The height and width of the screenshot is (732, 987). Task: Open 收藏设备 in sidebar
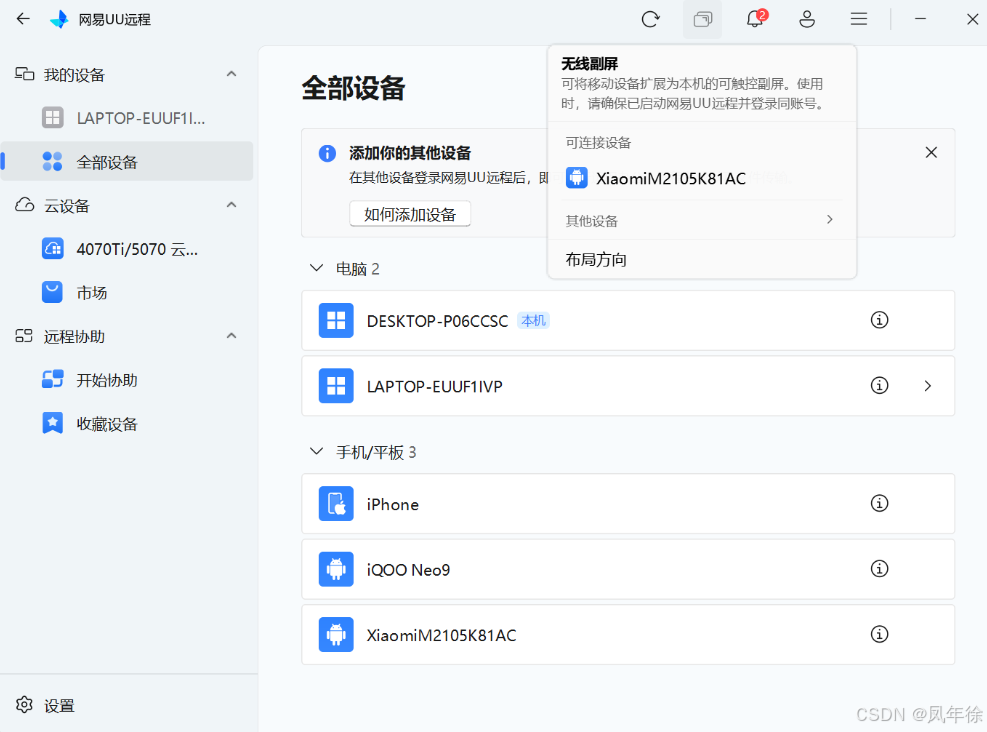pyautogui.click(x=127, y=424)
